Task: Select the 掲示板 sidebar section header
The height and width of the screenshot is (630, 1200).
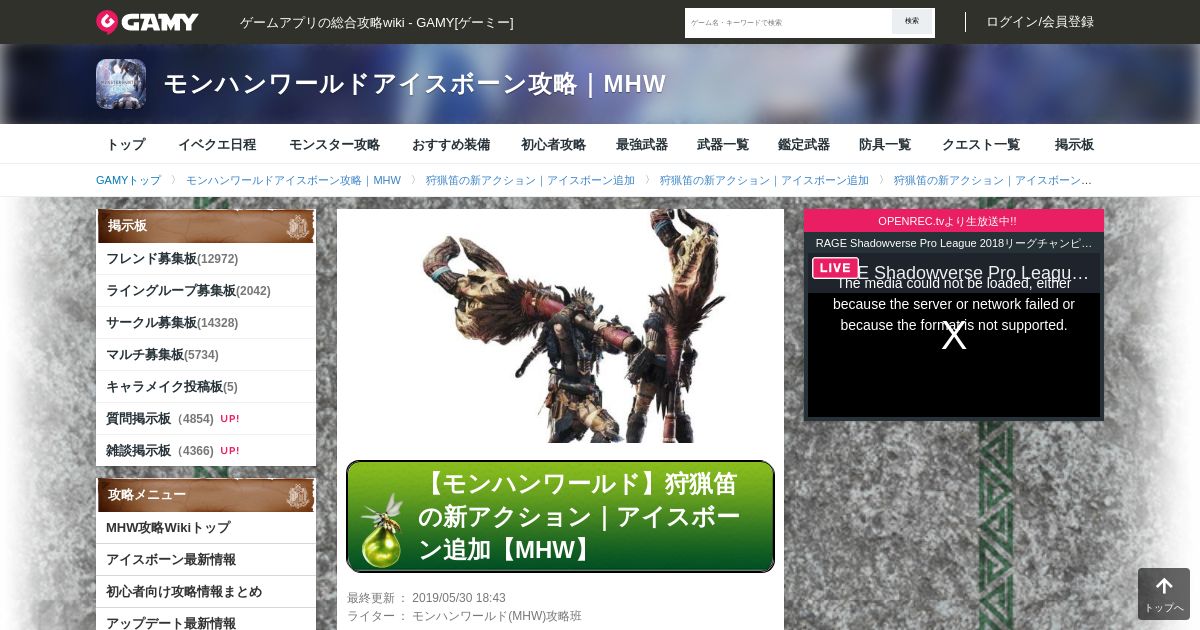Action: point(206,226)
